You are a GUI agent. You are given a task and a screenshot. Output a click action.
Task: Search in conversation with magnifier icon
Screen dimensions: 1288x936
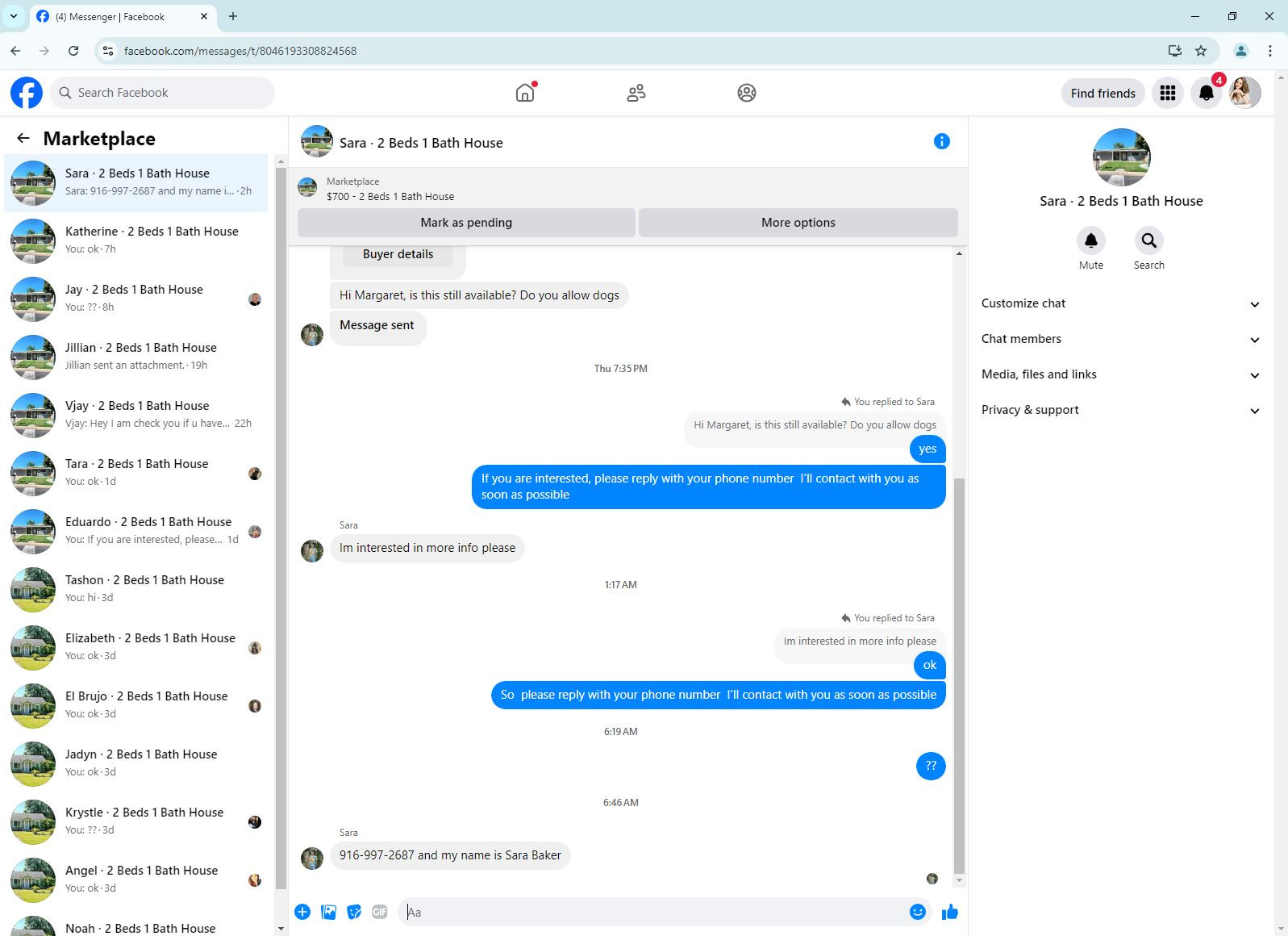(x=1149, y=240)
